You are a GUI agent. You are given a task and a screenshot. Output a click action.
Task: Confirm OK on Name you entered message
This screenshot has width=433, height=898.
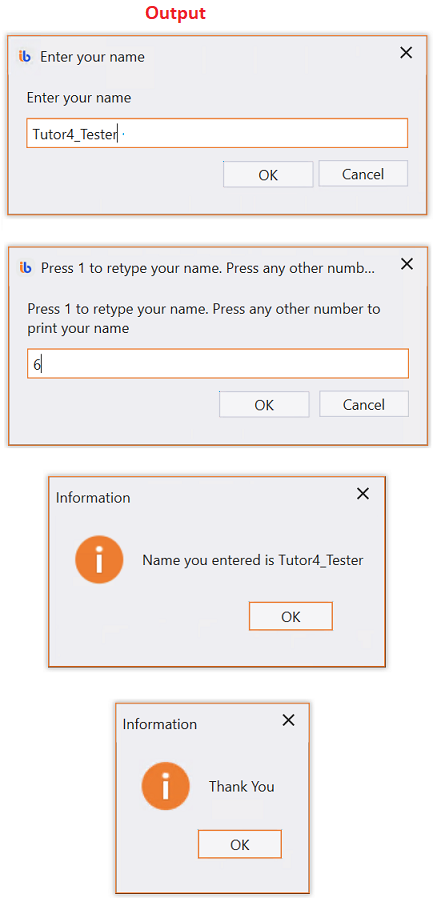pyautogui.click(x=291, y=616)
